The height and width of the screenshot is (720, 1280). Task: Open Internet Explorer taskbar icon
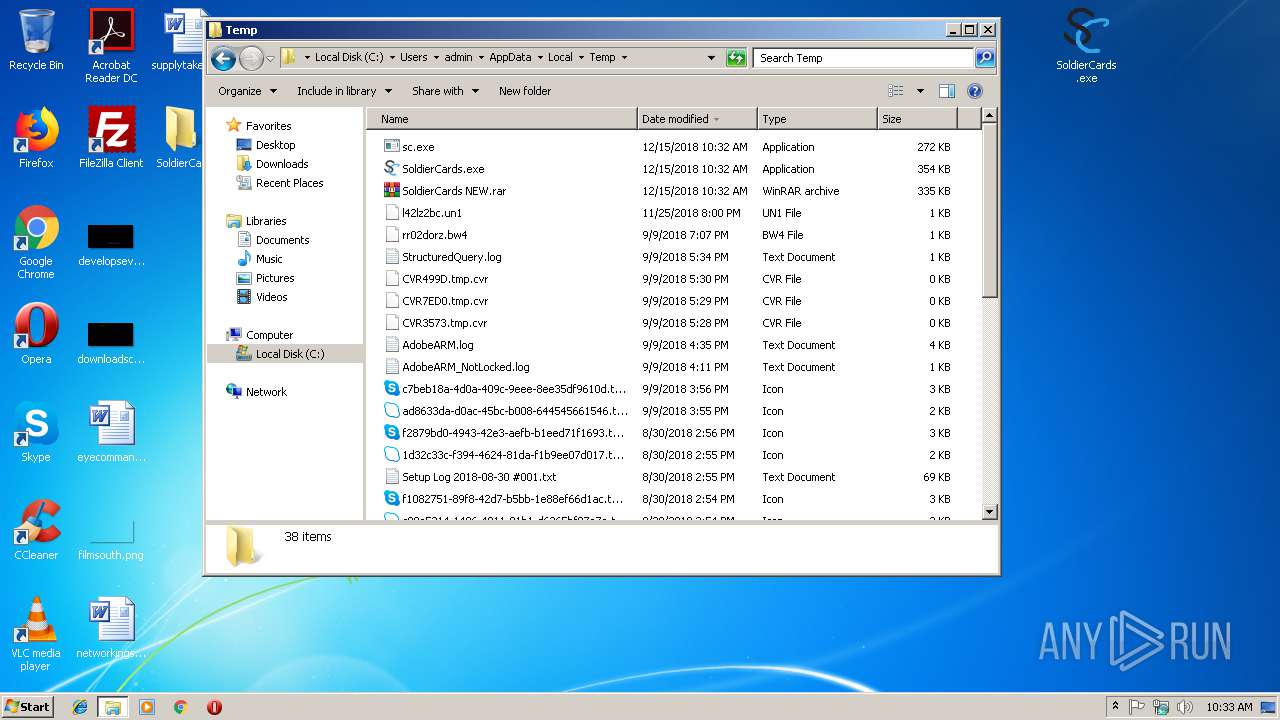[80, 707]
